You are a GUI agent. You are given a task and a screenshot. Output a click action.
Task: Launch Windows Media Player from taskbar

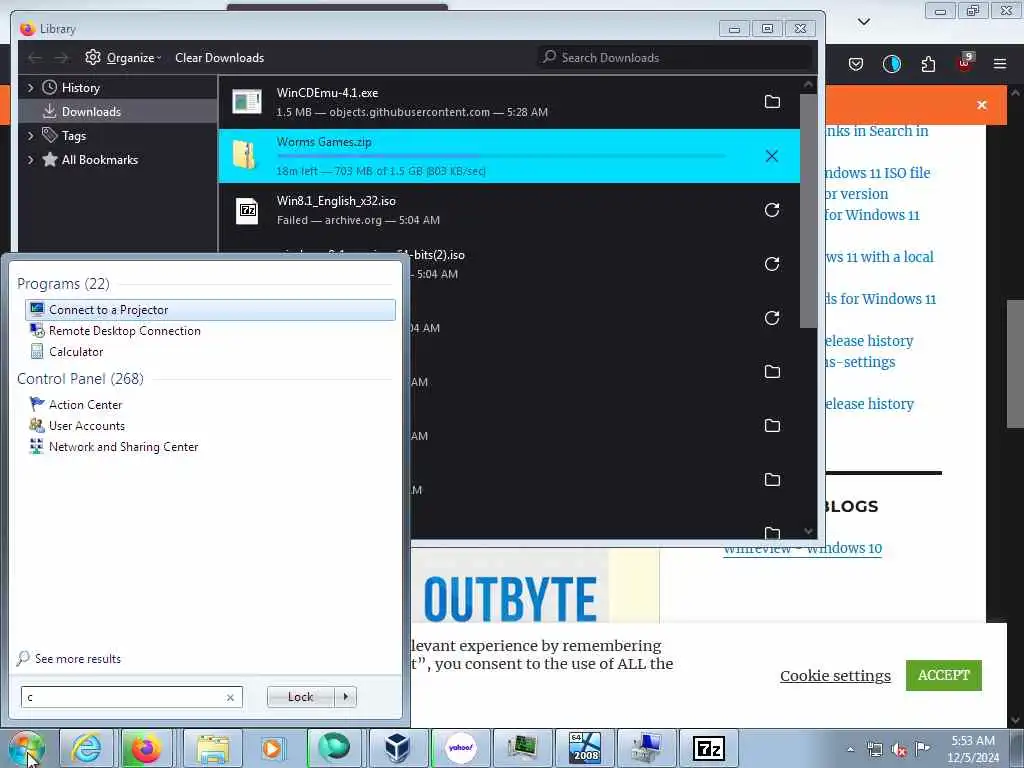point(273,748)
